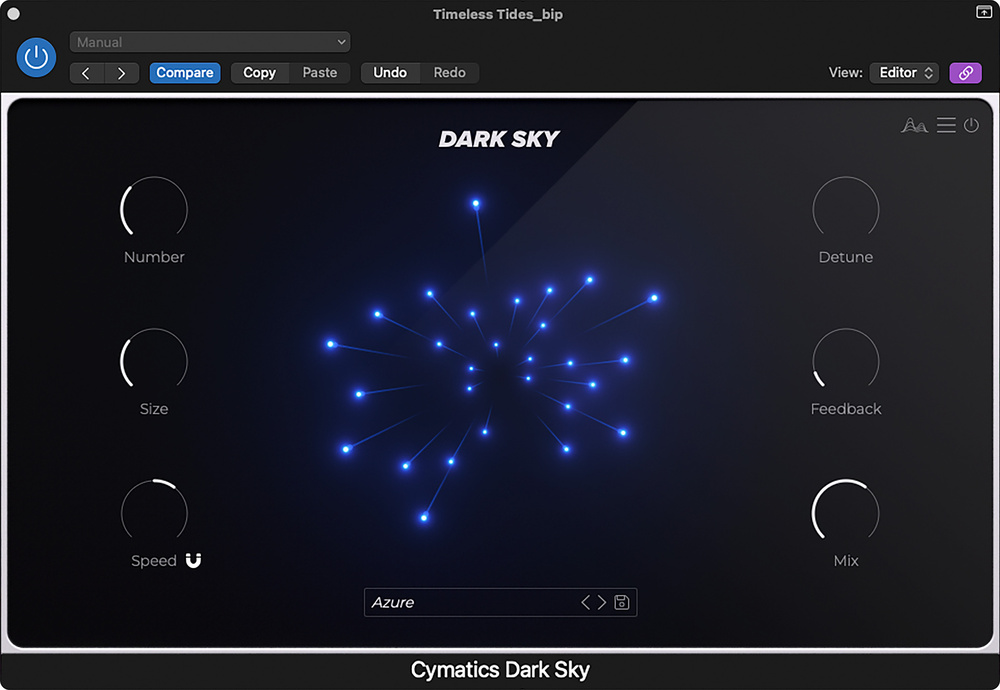
Task: Toggle the Compare button
Action: point(185,73)
